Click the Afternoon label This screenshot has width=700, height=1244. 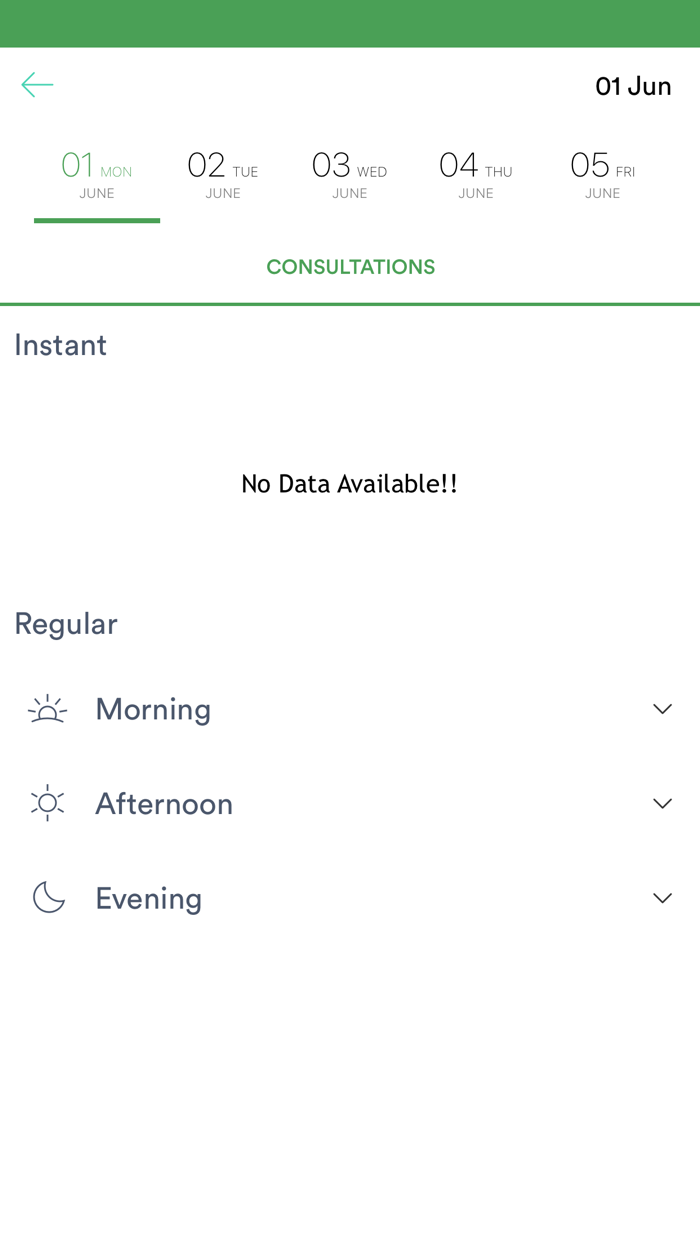[x=164, y=803]
